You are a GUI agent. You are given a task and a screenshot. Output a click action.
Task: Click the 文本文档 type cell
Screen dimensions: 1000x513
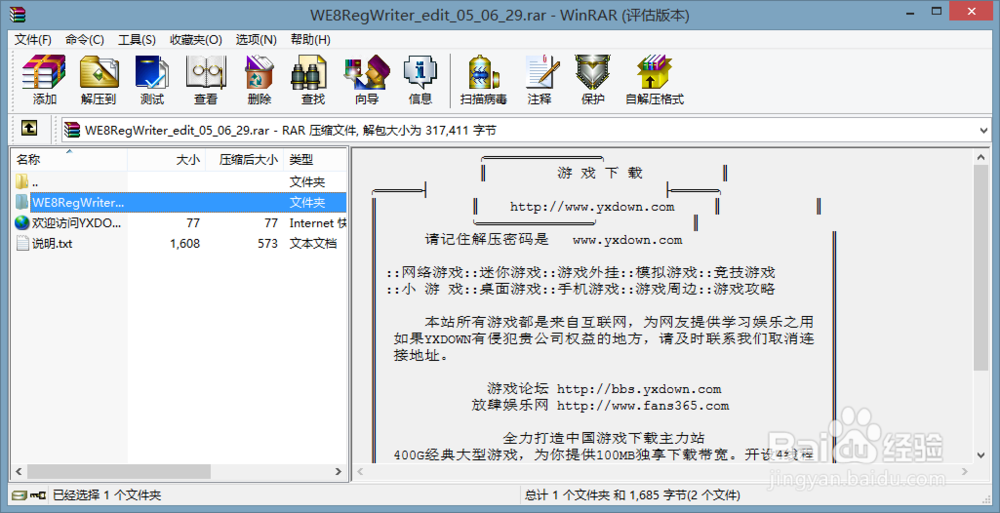pos(312,243)
